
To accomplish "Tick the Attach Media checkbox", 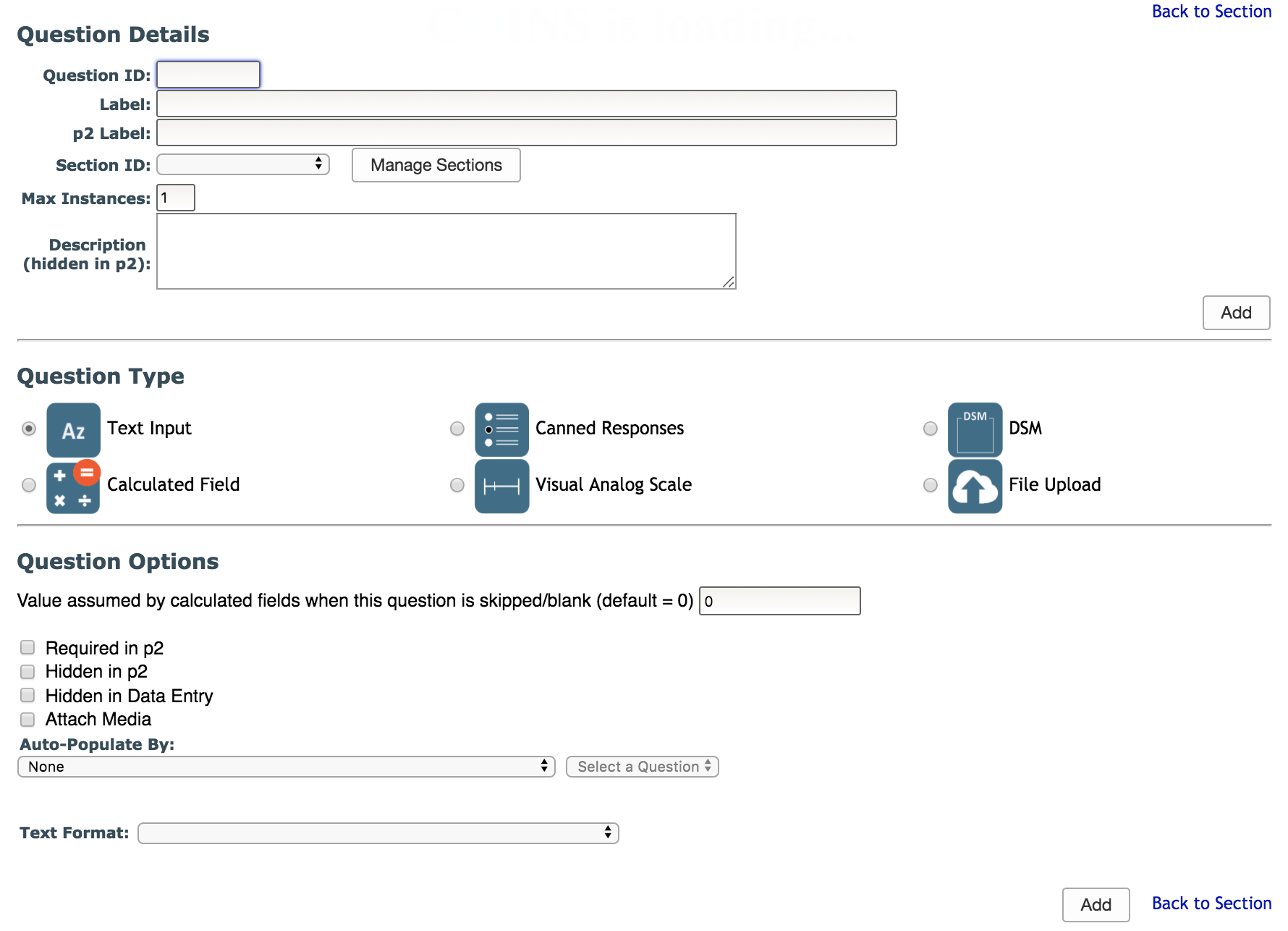I will 27,719.
